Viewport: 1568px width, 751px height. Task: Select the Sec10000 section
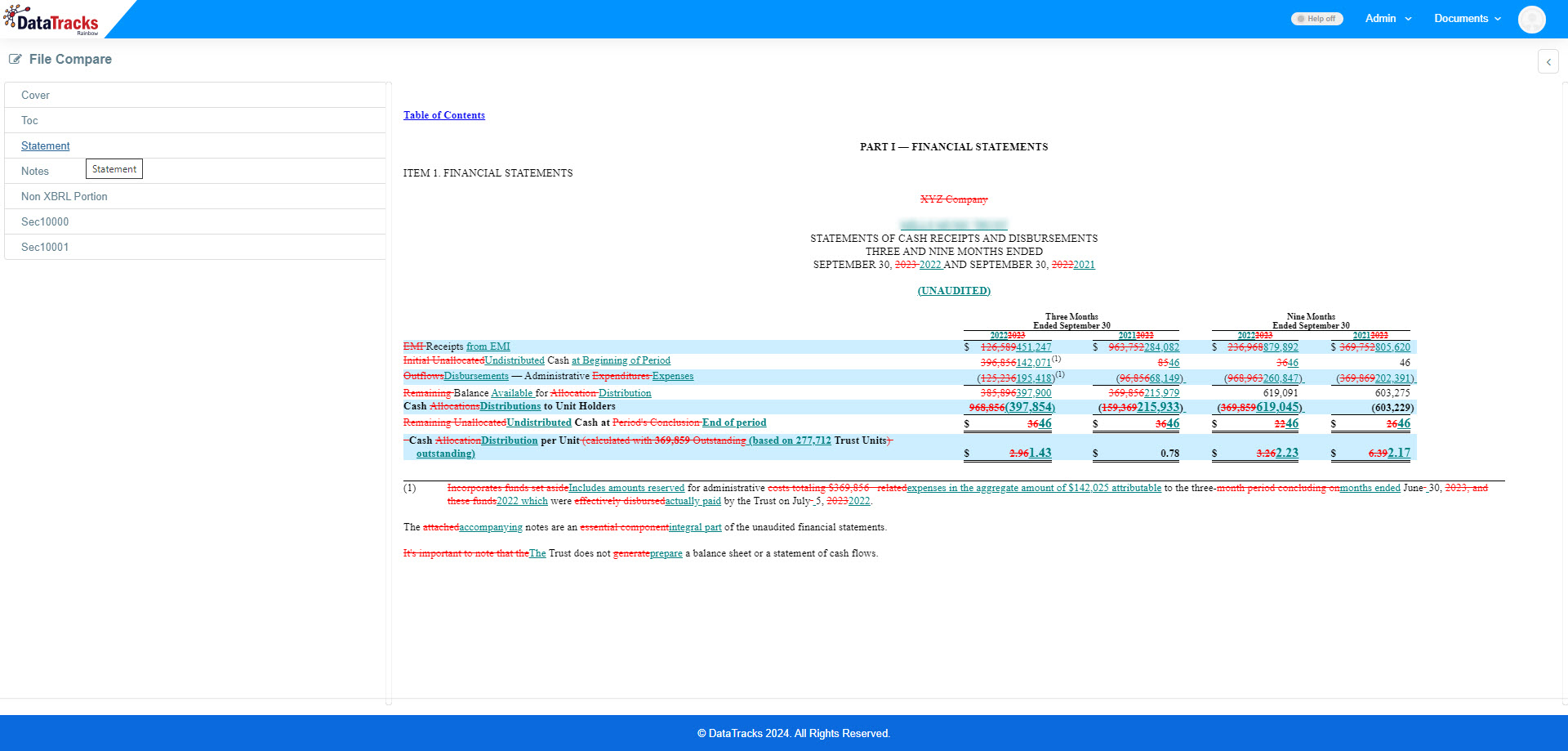195,221
